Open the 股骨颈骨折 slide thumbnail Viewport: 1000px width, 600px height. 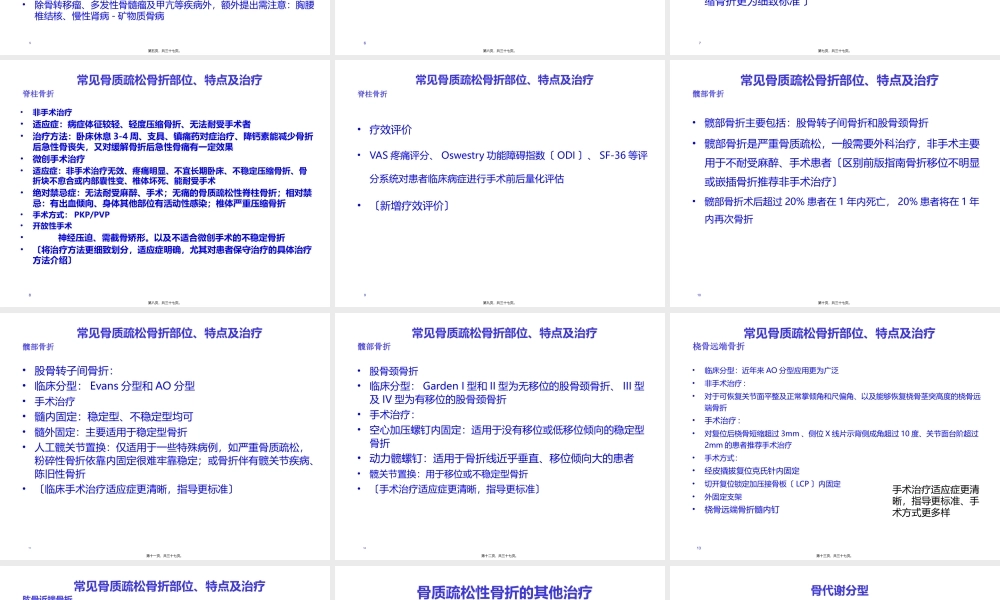click(499, 436)
